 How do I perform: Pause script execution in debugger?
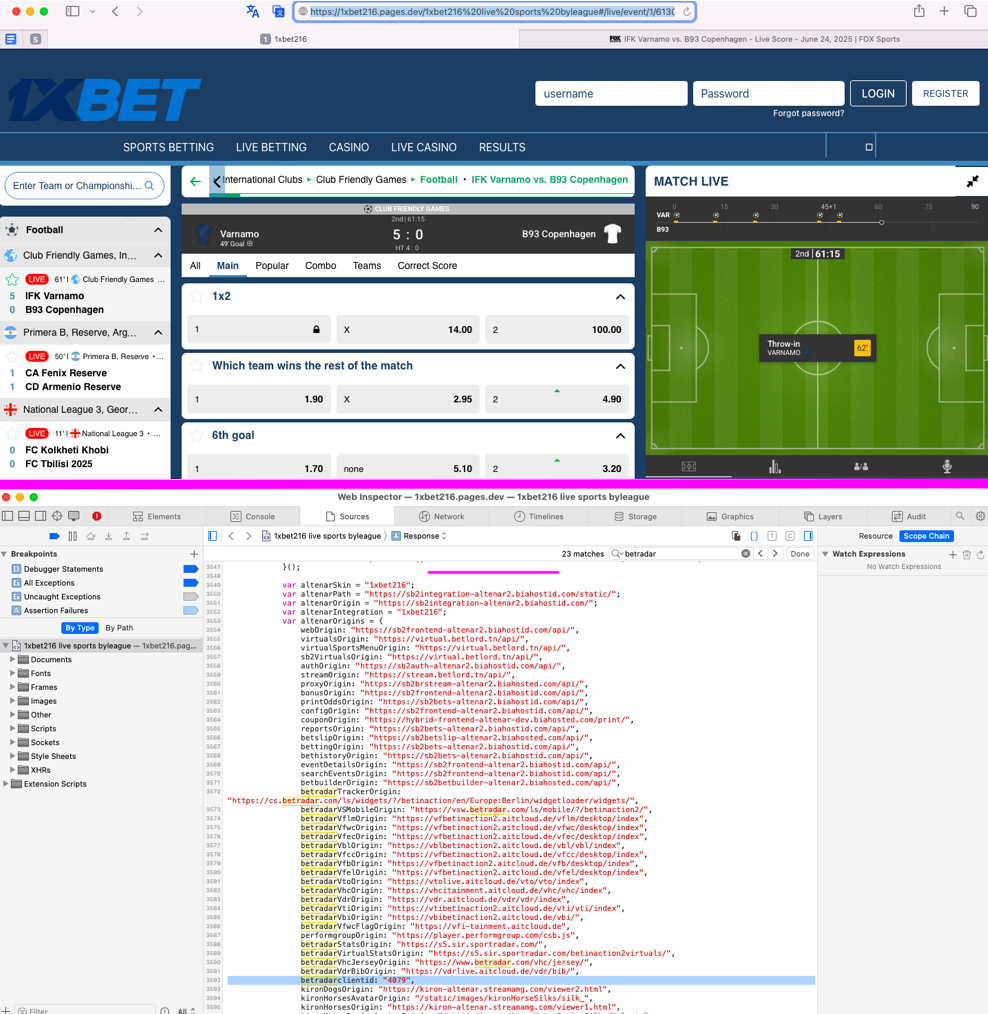(x=72, y=536)
